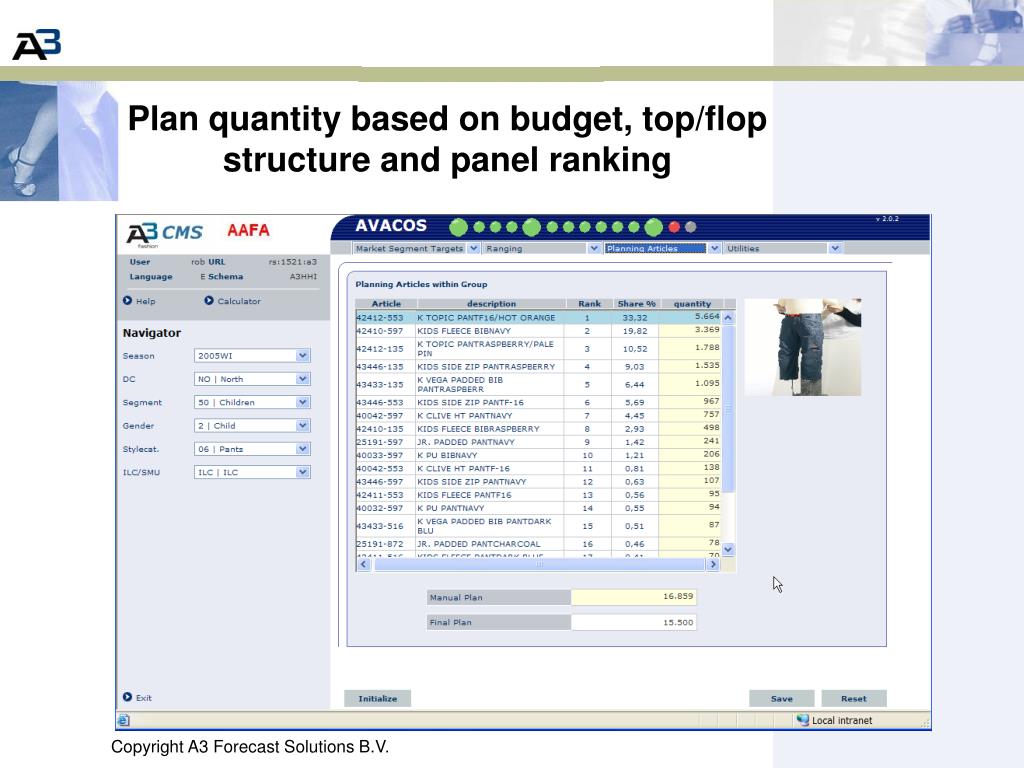The width and height of the screenshot is (1024, 768).
Task: Click quantity cell 5.664
Action: coord(690,317)
